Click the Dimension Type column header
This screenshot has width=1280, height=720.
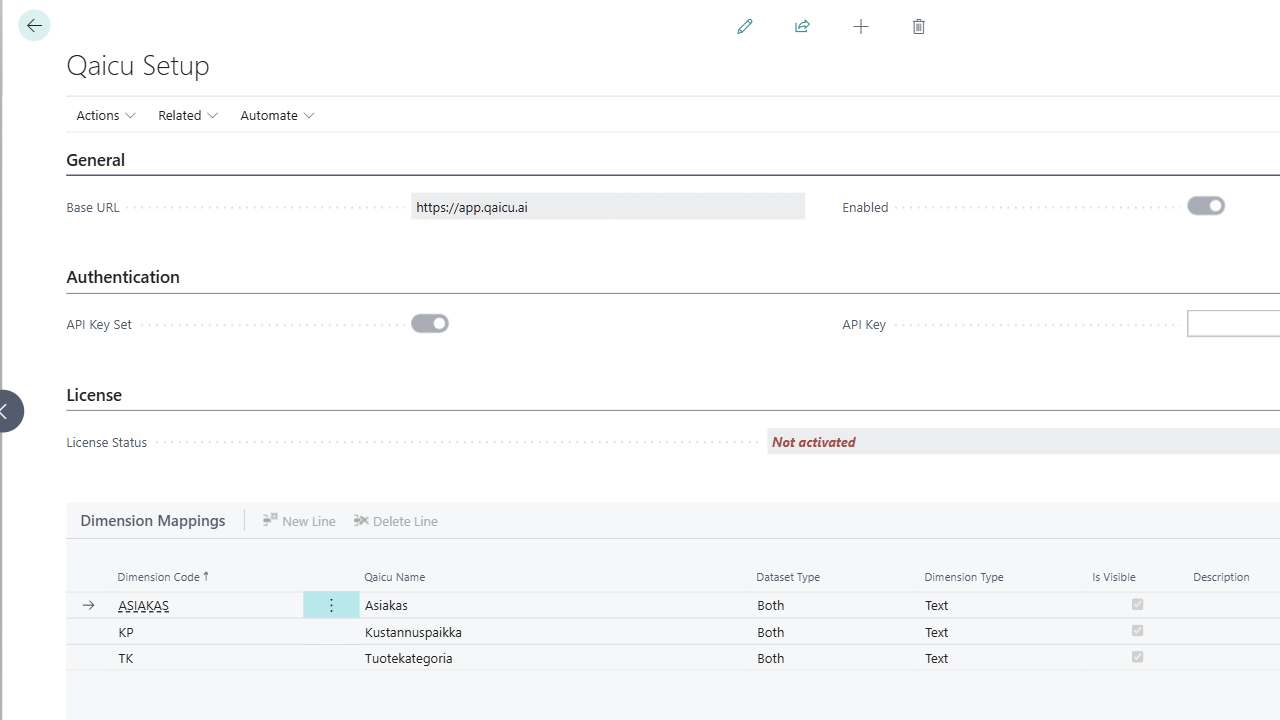(964, 577)
